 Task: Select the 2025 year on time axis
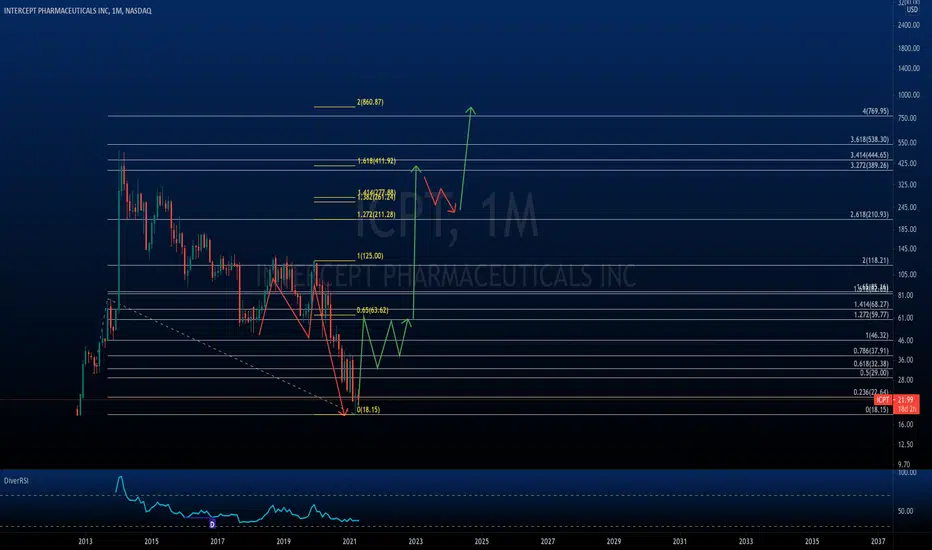pyautogui.click(x=481, y=541)
